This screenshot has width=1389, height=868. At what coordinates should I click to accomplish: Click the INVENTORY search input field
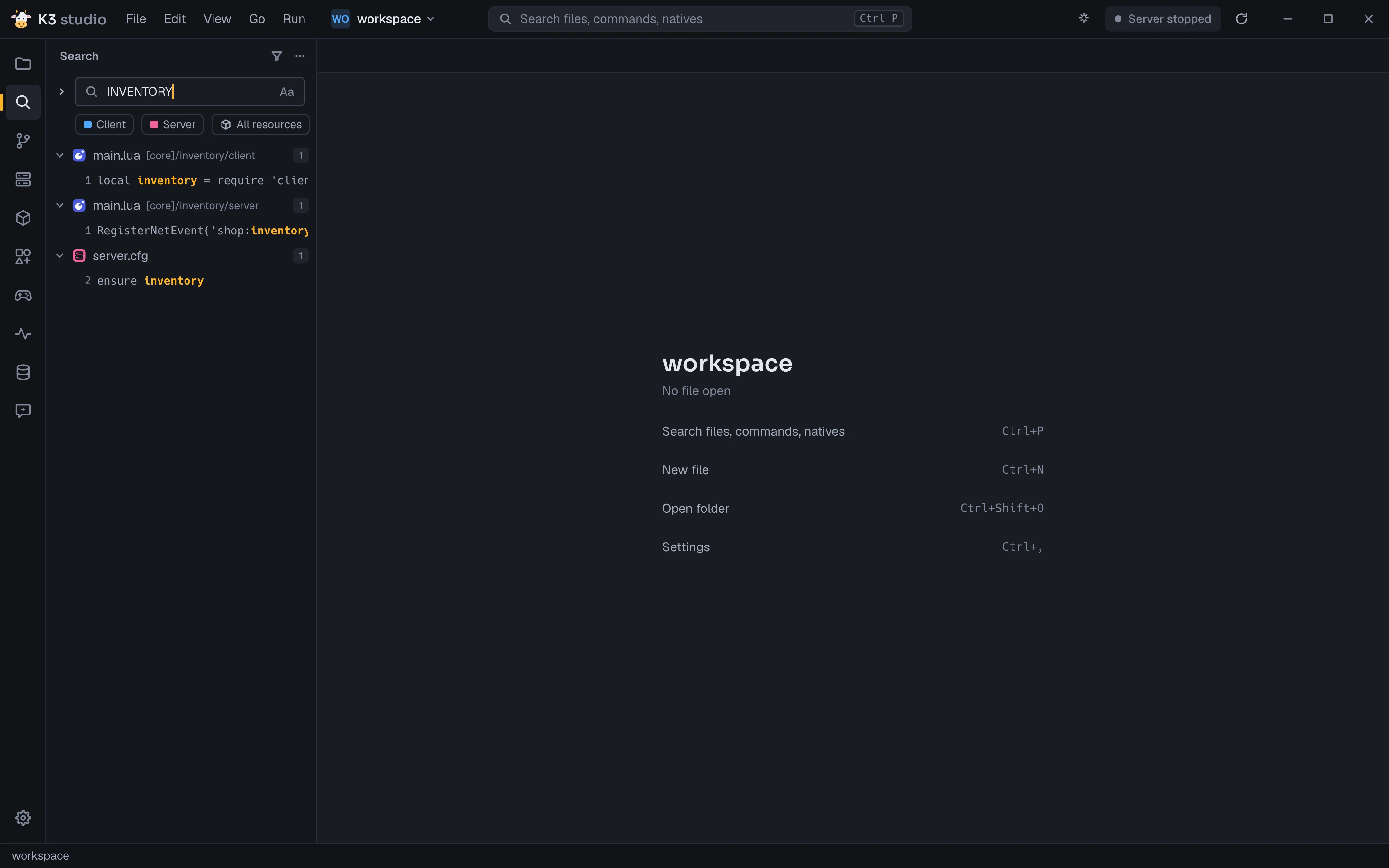(190, 92)
